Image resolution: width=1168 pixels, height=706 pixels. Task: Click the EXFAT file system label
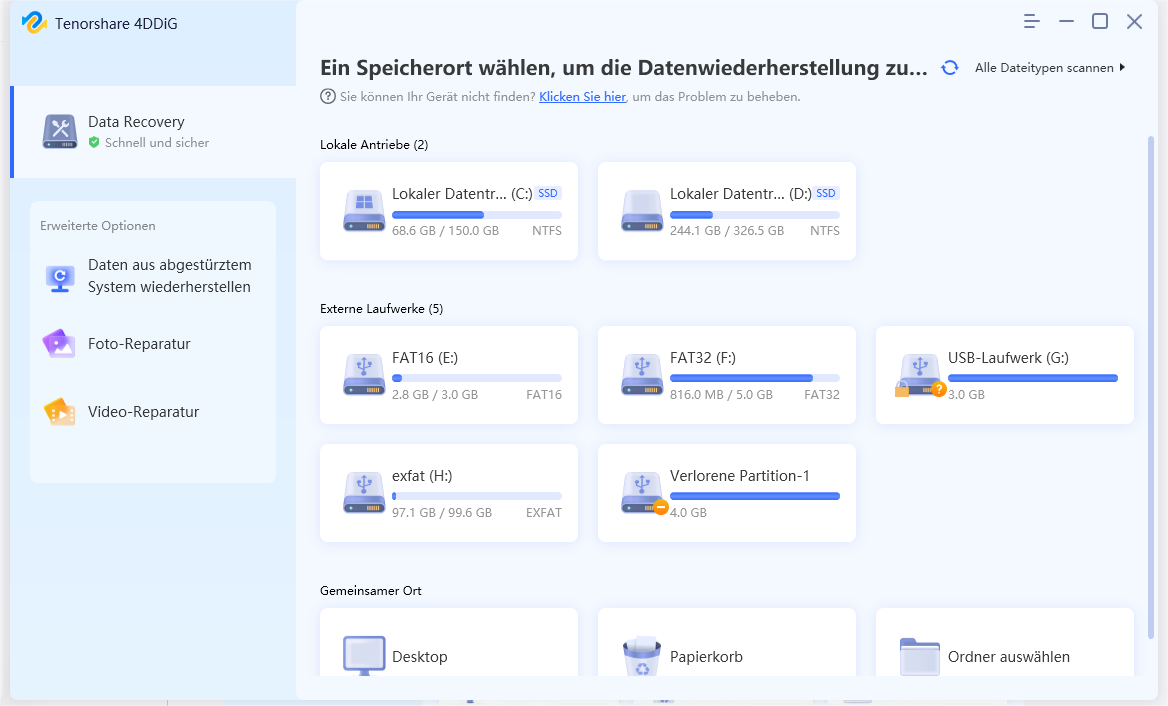coord(544,512)
